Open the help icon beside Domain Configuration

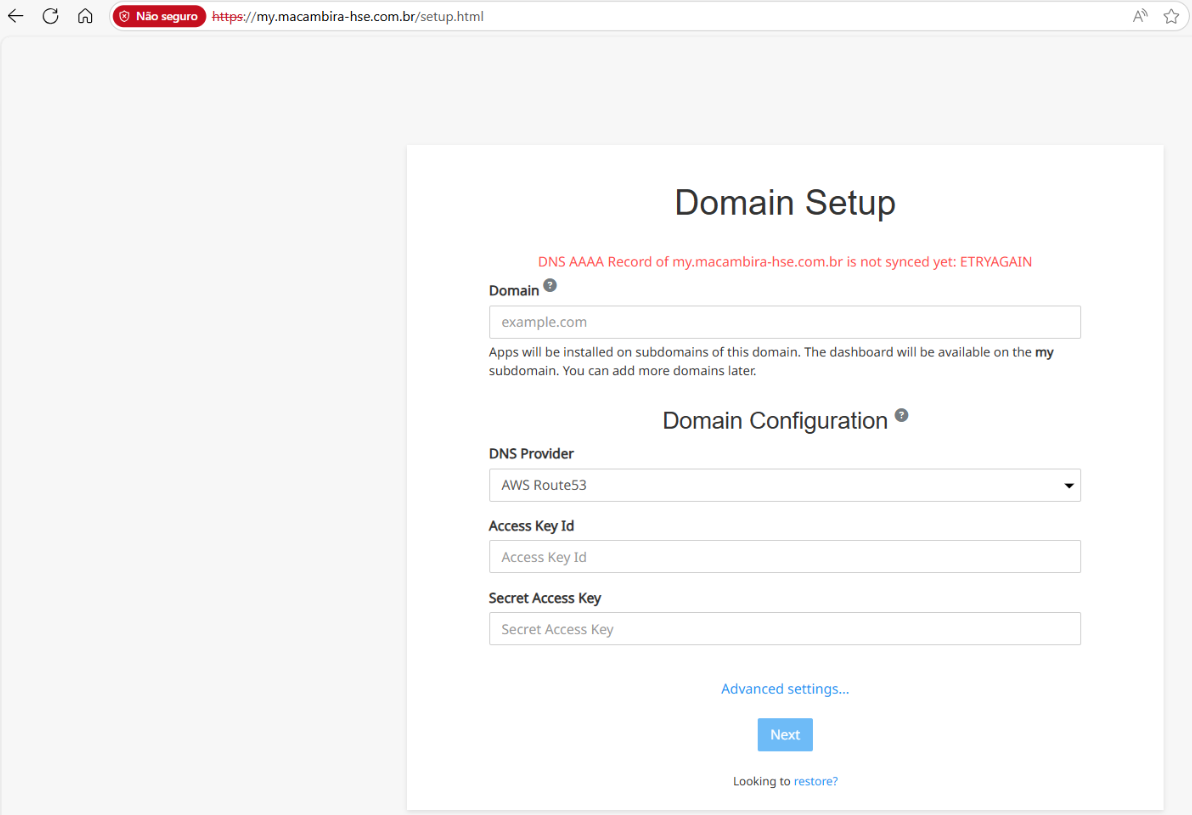(901, 415)
